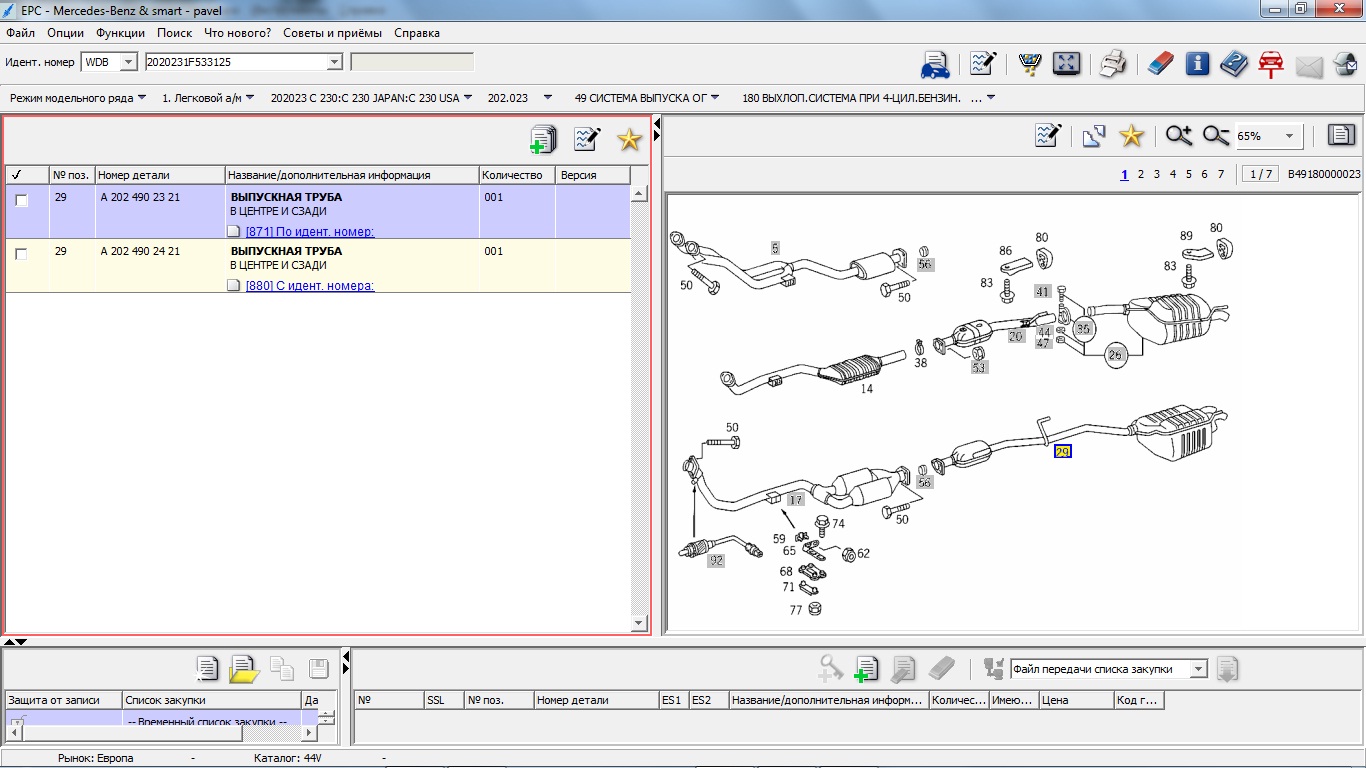
Task: Open the Файл menu
Action: [20, 33]
